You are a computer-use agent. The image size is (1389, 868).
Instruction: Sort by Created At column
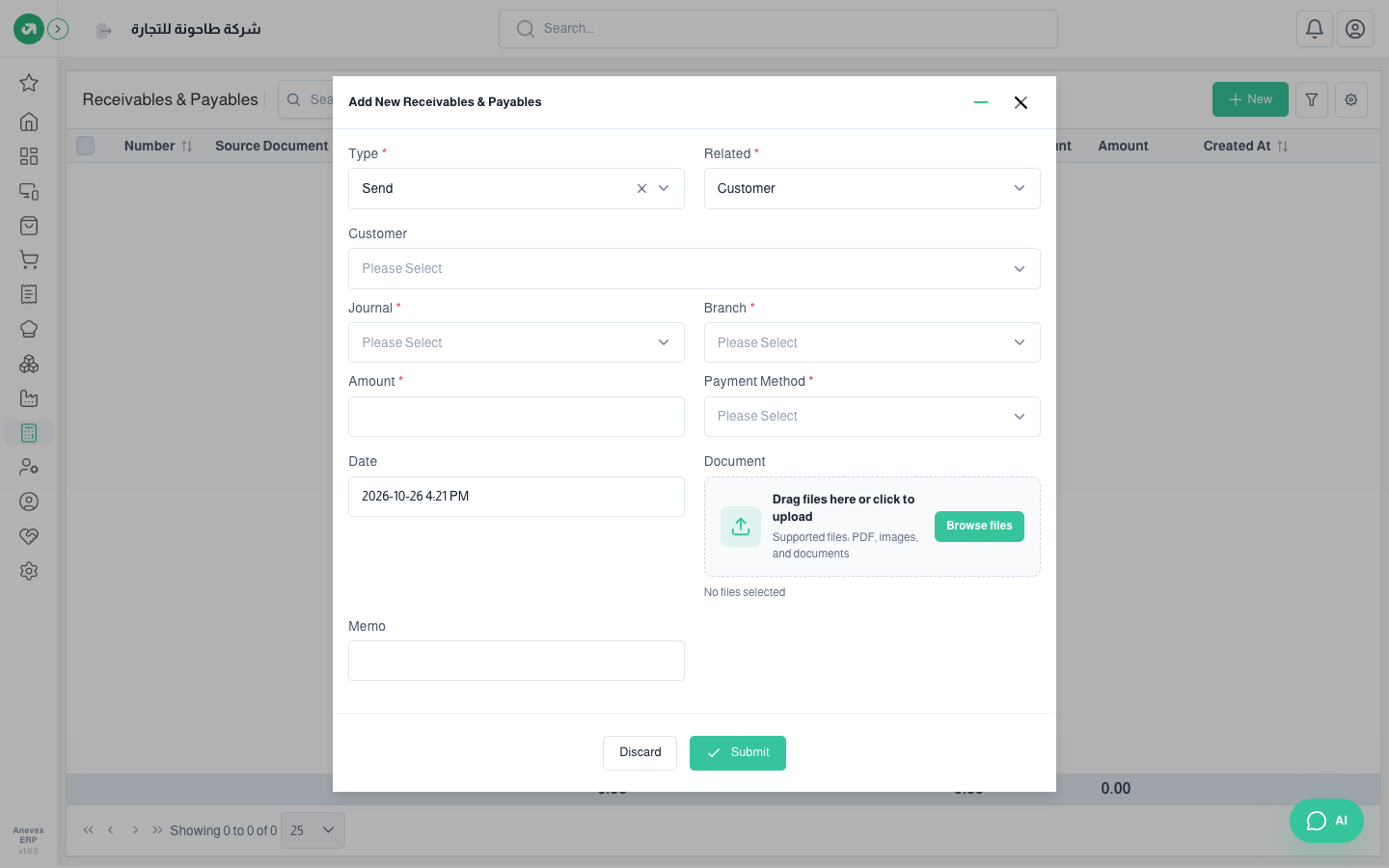(1245, 146)
